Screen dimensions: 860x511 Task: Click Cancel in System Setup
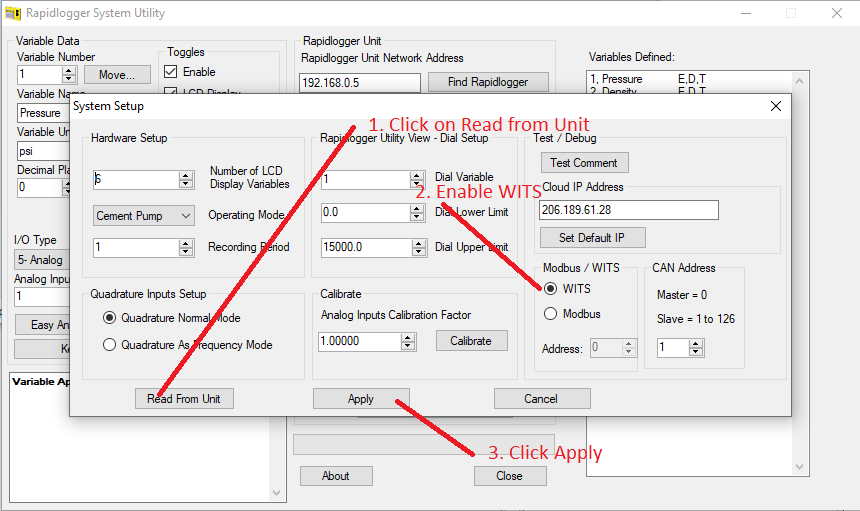(542, 399)
